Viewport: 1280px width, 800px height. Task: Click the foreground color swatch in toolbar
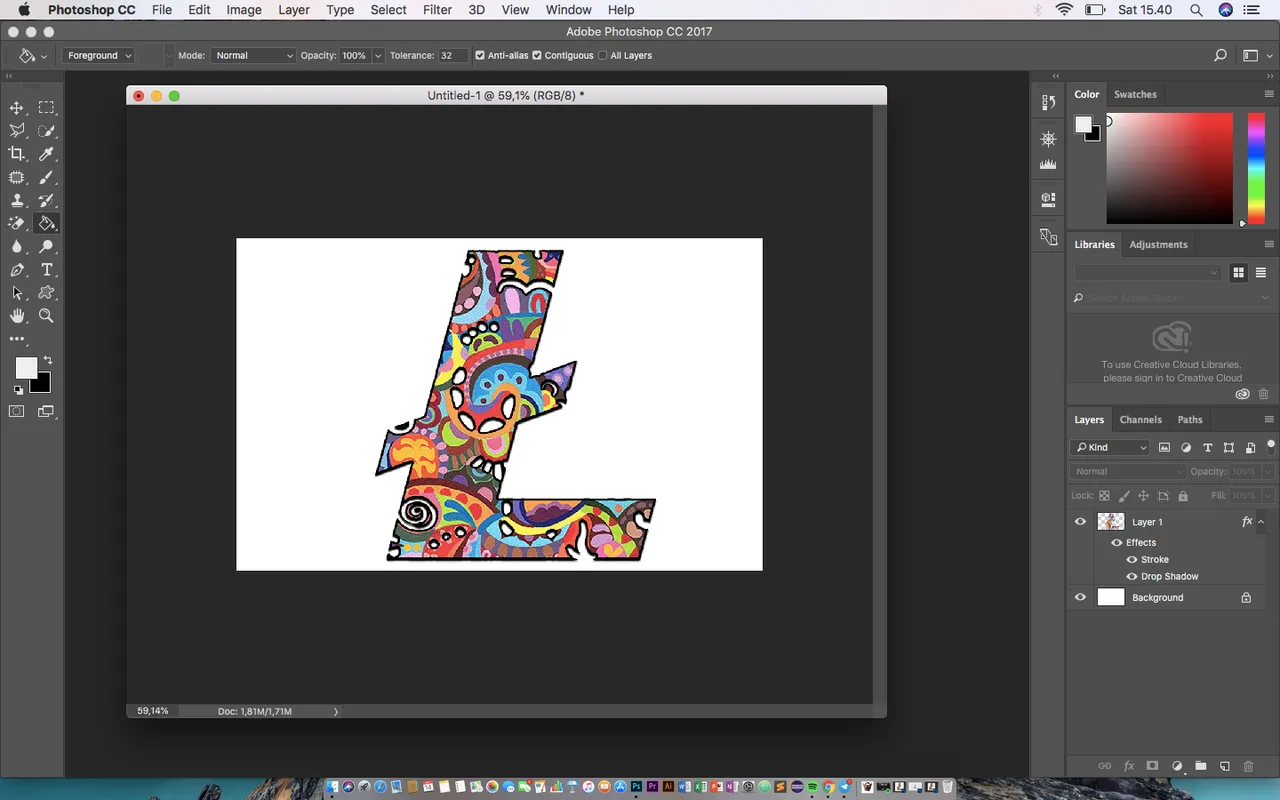coord(25,368)
